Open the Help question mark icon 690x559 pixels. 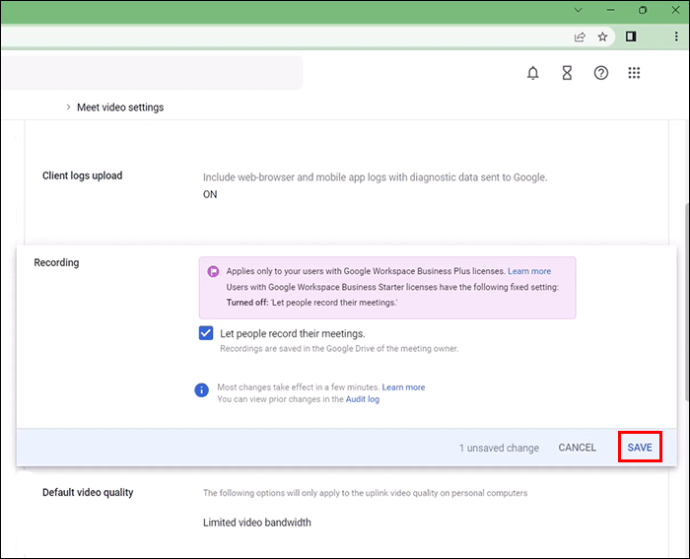[x=601, y=73]
